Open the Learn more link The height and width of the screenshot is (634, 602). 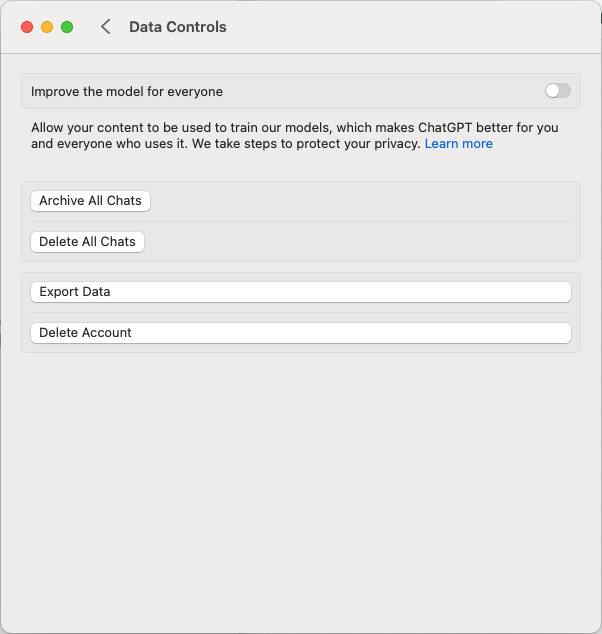458,144
